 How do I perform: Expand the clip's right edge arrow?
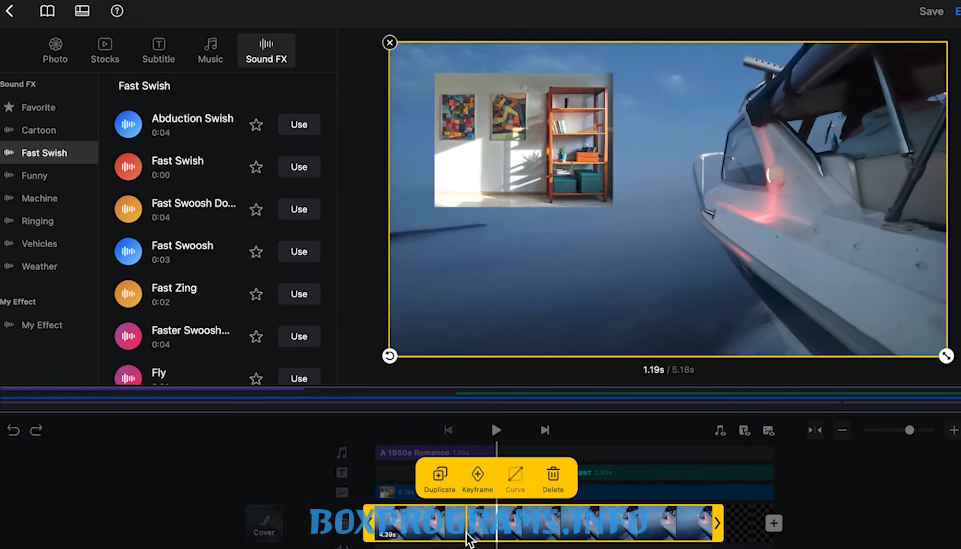716,523
